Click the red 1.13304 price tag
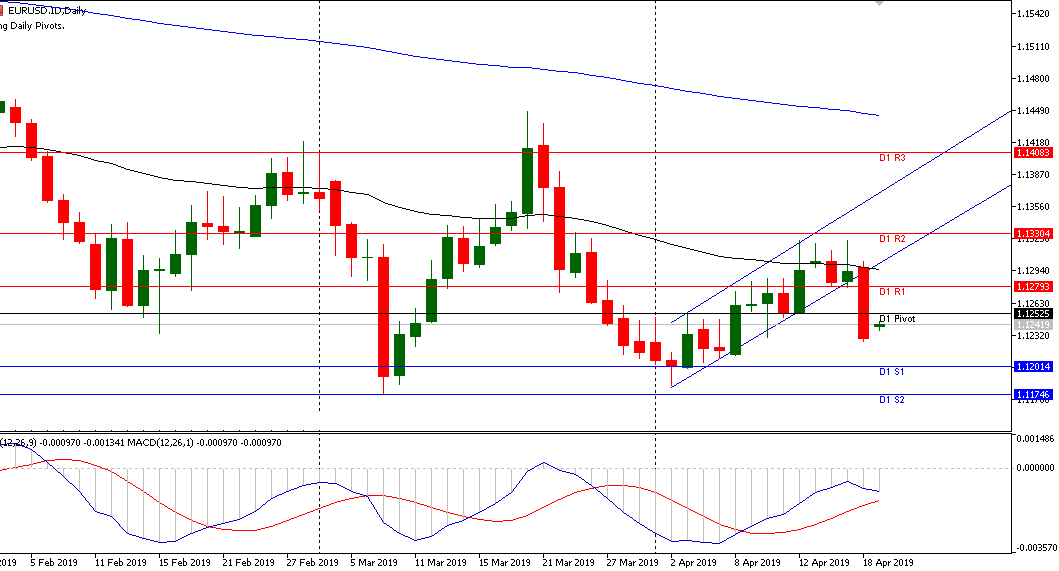This screenshot has height=571, width=1059. (x=1033, y=234)
